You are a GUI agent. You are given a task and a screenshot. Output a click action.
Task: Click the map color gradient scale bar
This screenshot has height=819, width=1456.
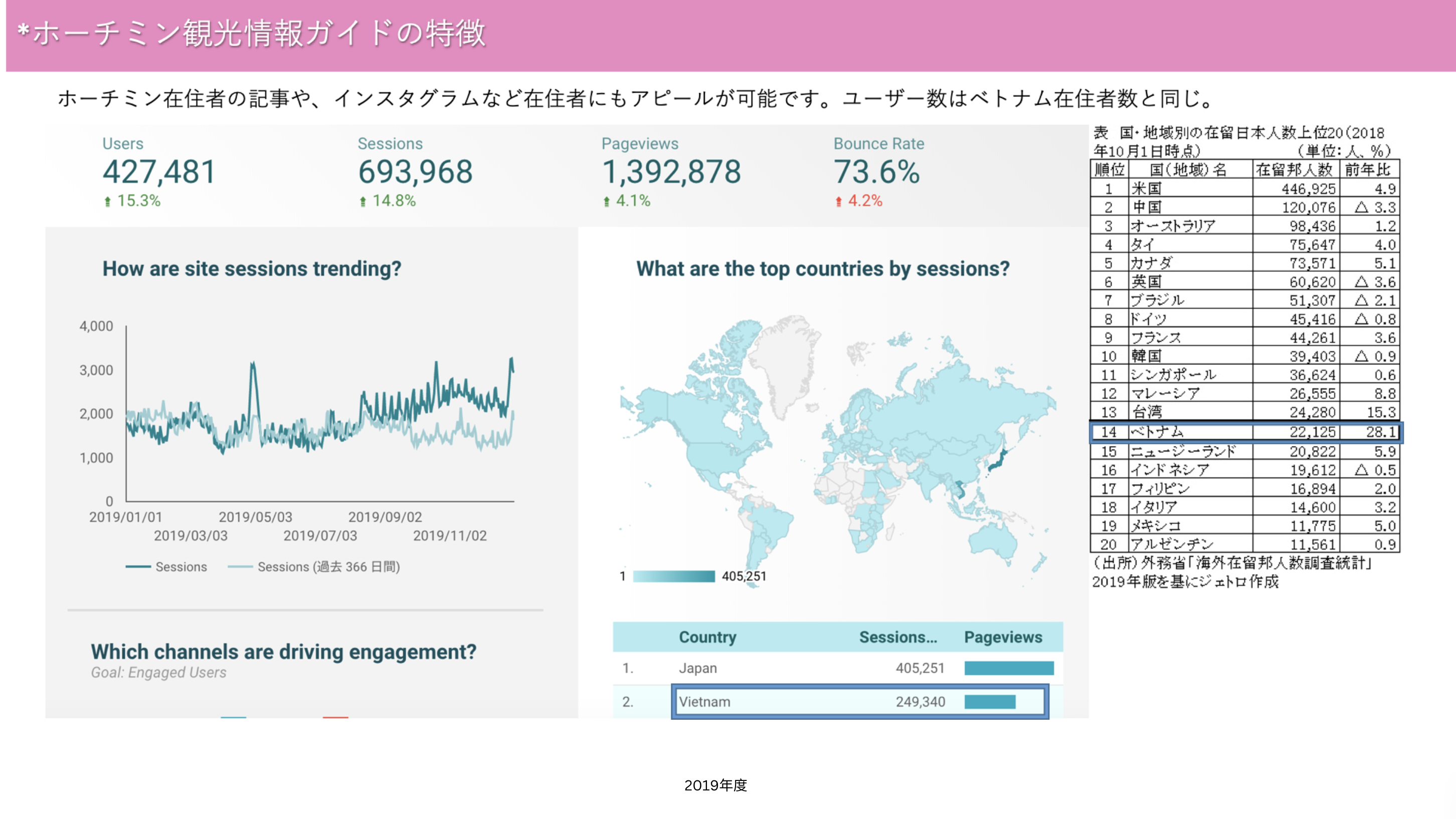[674, 576]
